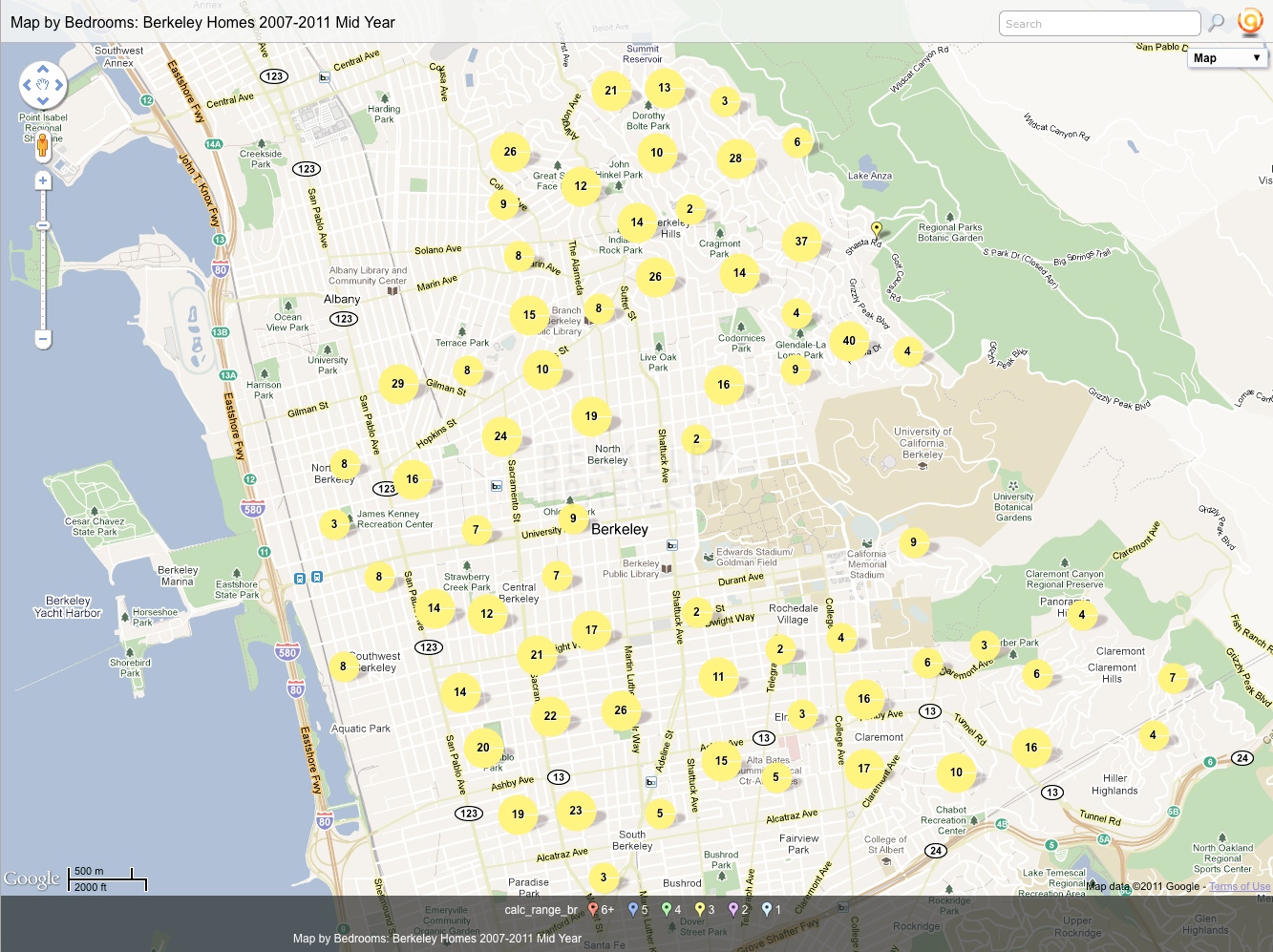This screenshot has width=1273, height=952.
Task: Open the cluster marker labeled 37
Action: point(801,242)
